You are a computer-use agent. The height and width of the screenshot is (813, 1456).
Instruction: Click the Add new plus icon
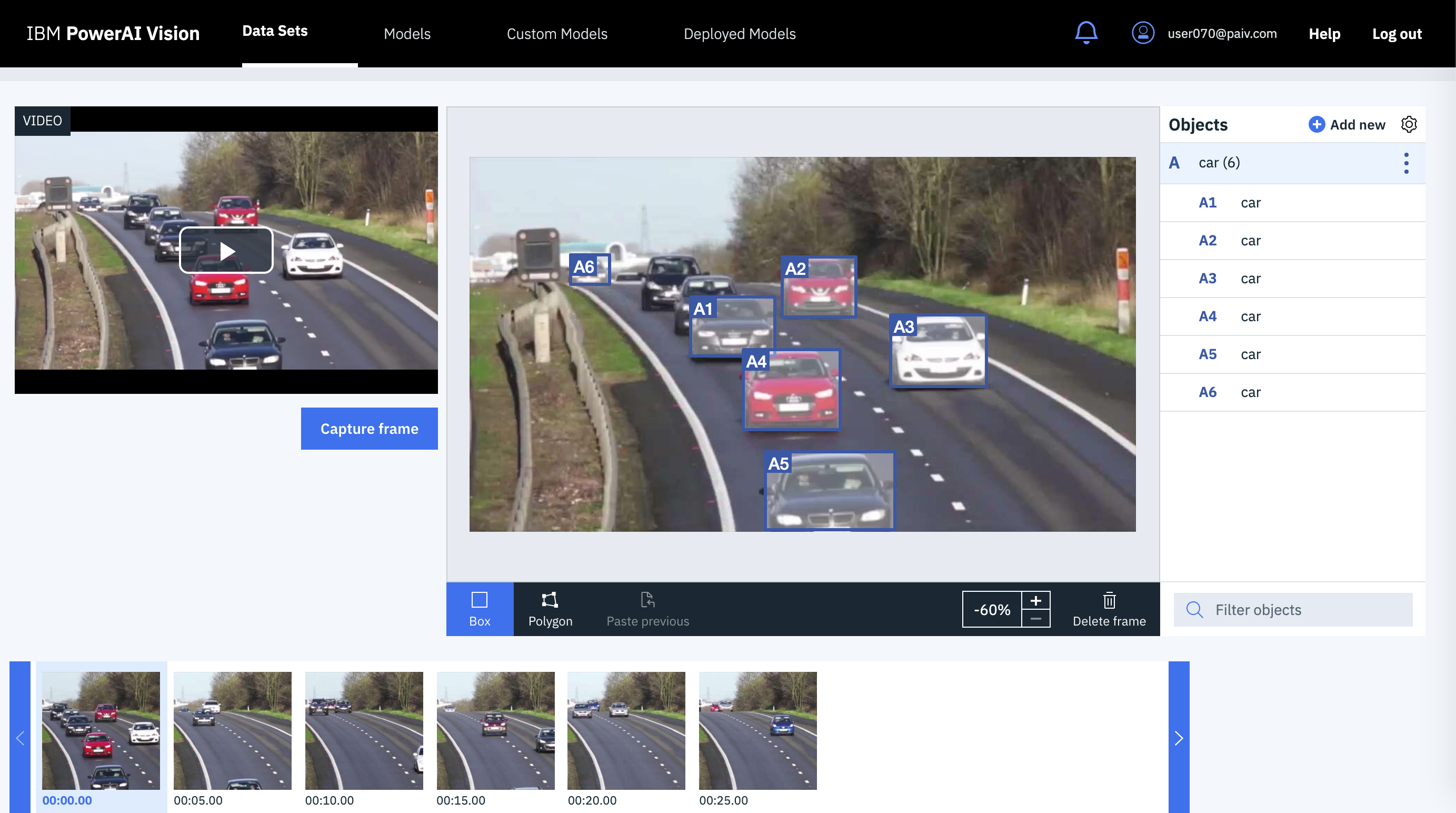point(1317,124)
